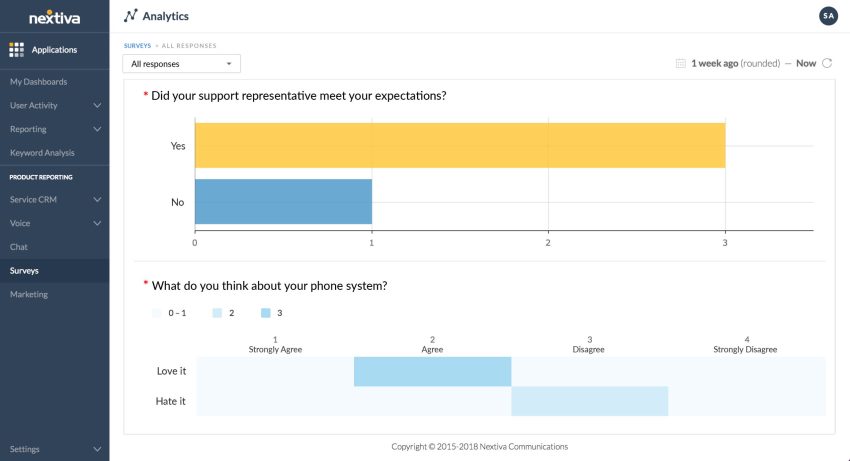
Task: Expand the Voice menu chevron
Action: (97, 223)
